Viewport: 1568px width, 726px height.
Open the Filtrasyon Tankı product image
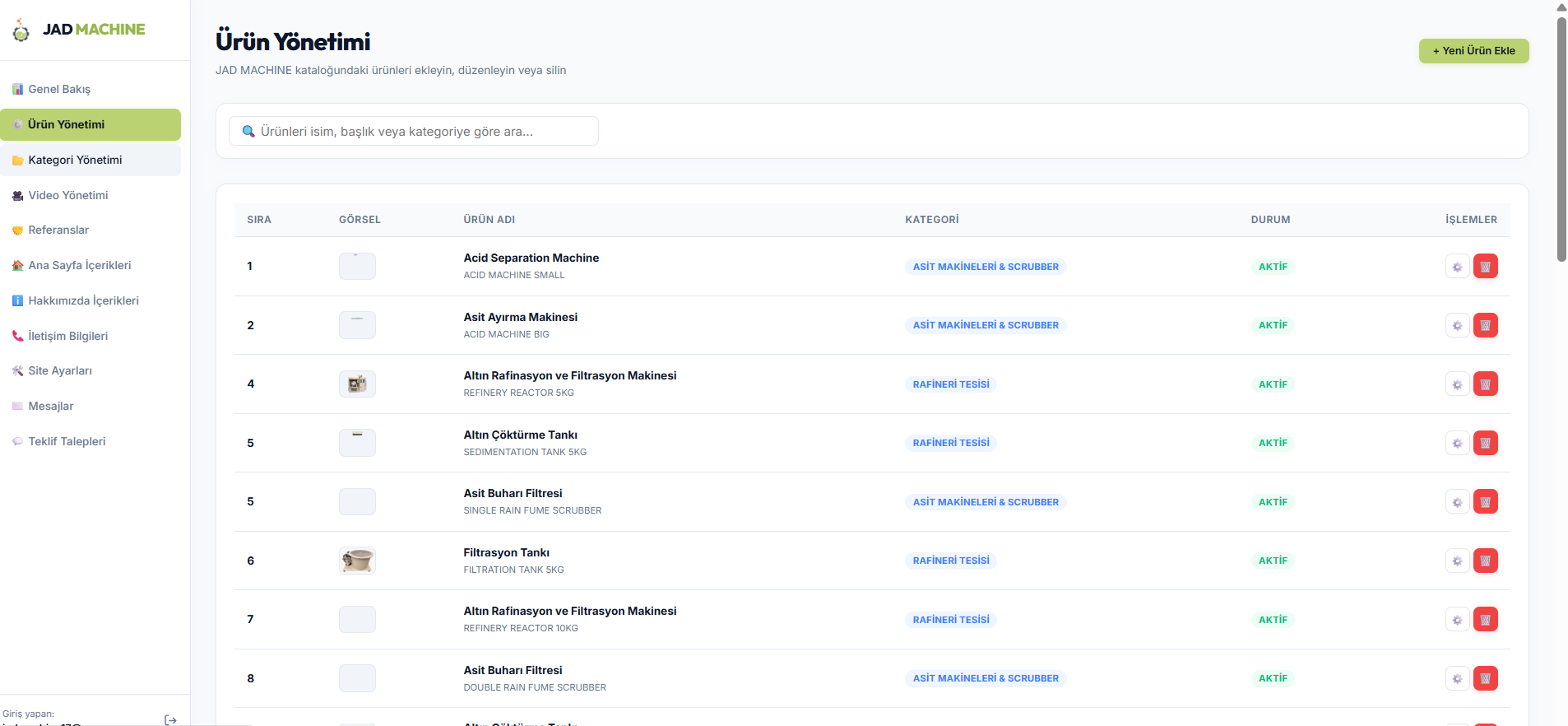pyautogui.click(x=357, y=561)
